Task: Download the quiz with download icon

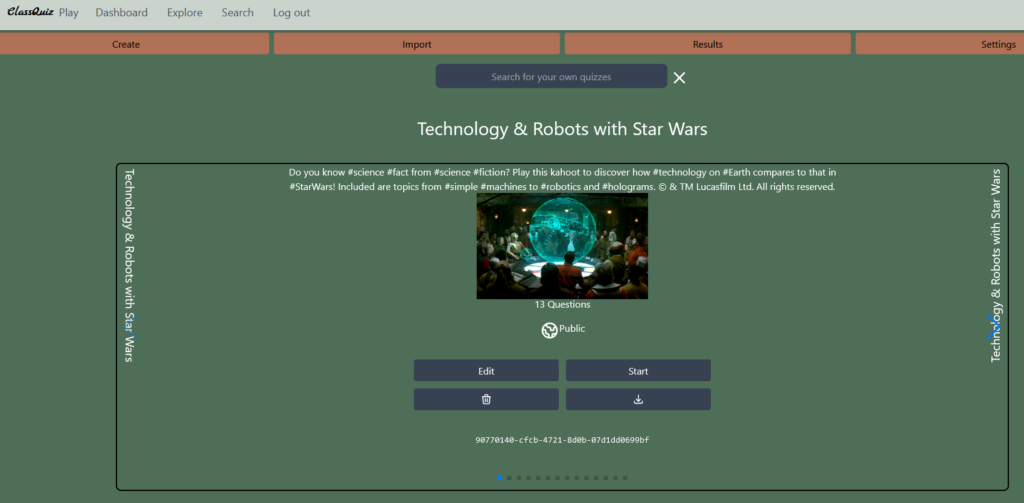Action: coord(638,399)
